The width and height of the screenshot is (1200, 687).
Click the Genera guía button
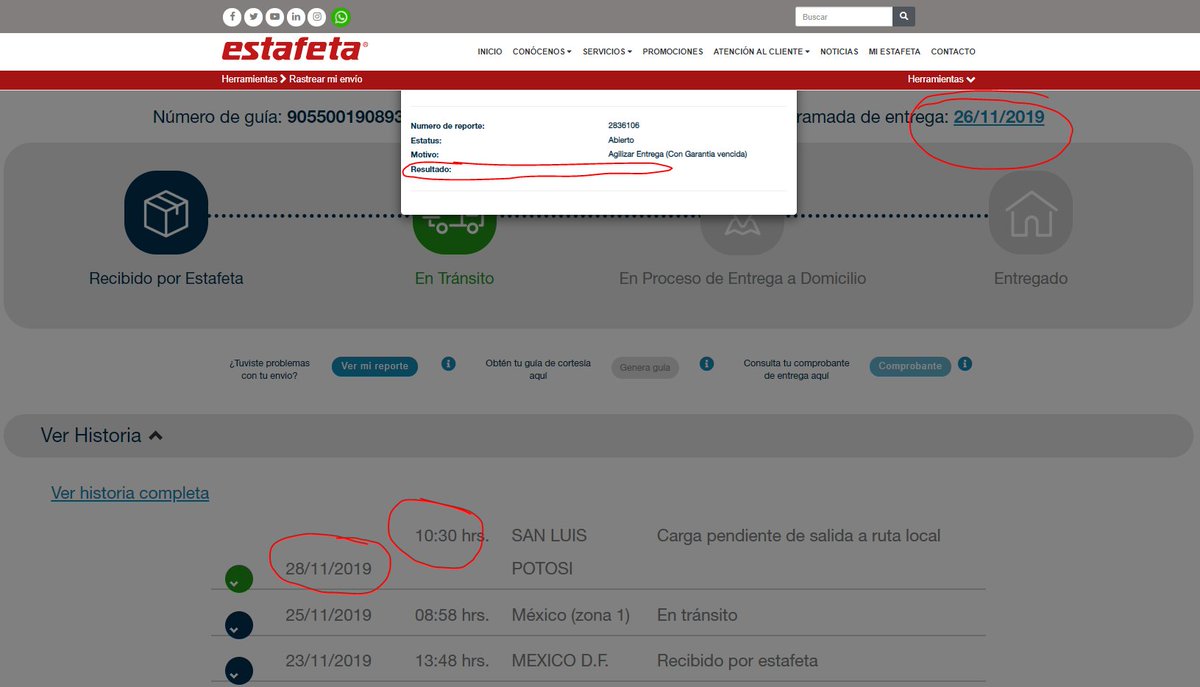tap(645, 368)
